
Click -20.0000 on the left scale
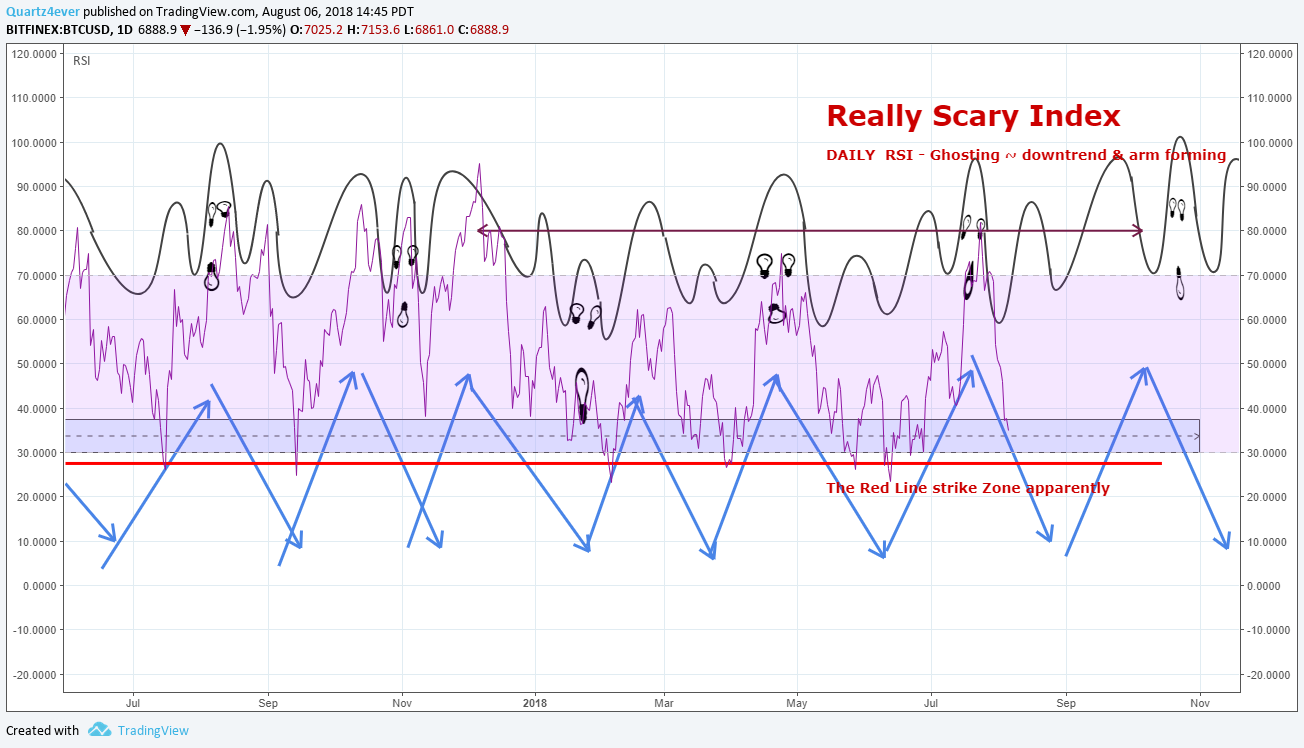coord(32,674)
